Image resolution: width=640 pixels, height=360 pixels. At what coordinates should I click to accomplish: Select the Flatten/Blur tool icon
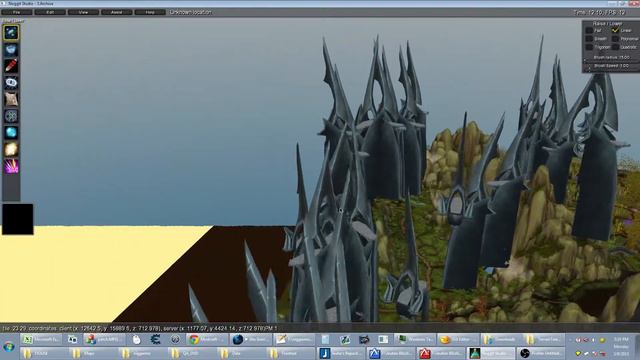click(x=11, y=49)
